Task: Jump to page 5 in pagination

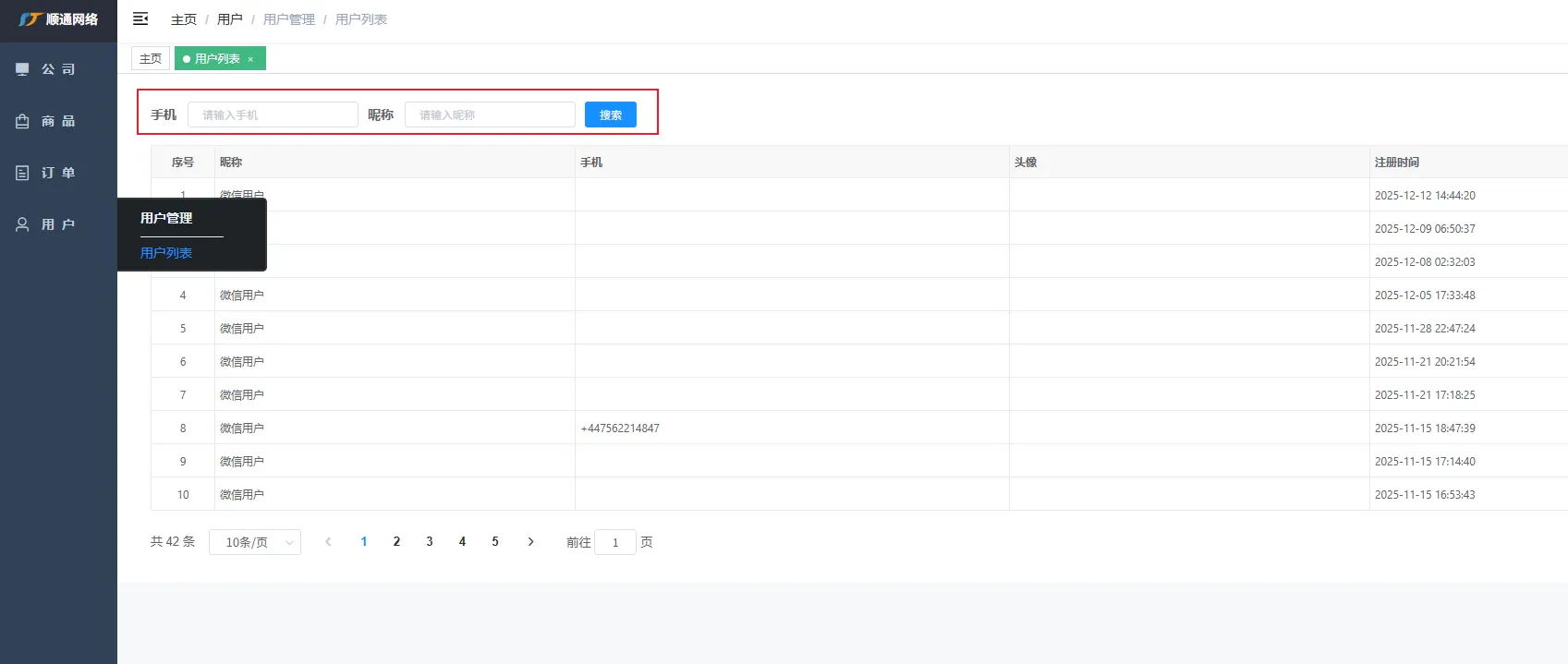Action: point(495,542)
